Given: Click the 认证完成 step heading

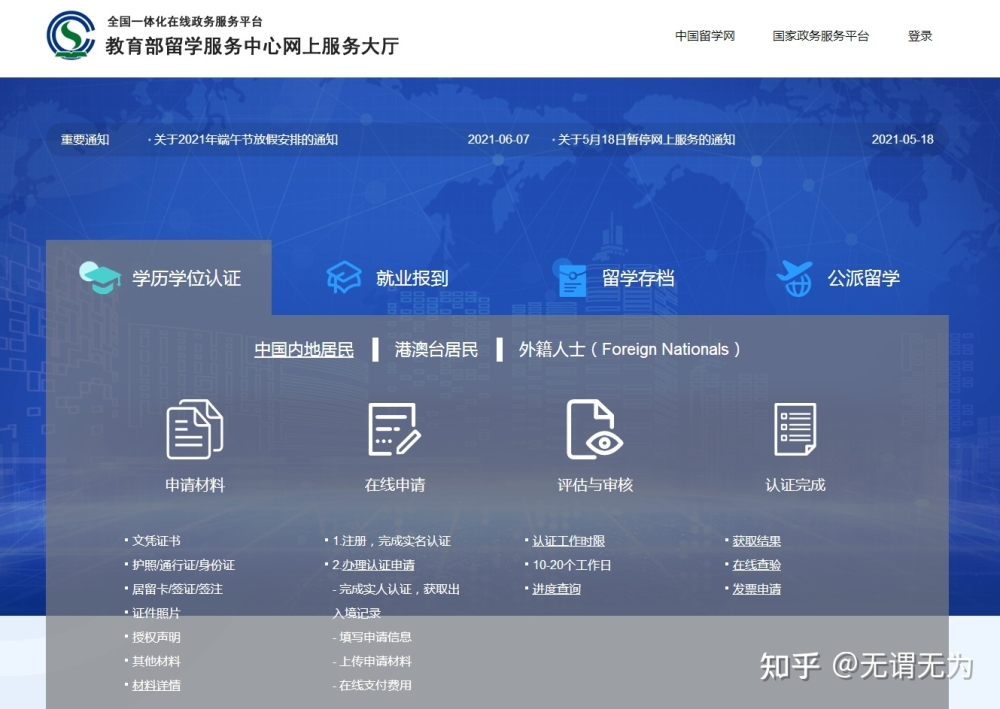Looking at the screenshot, I should [795, 485].
